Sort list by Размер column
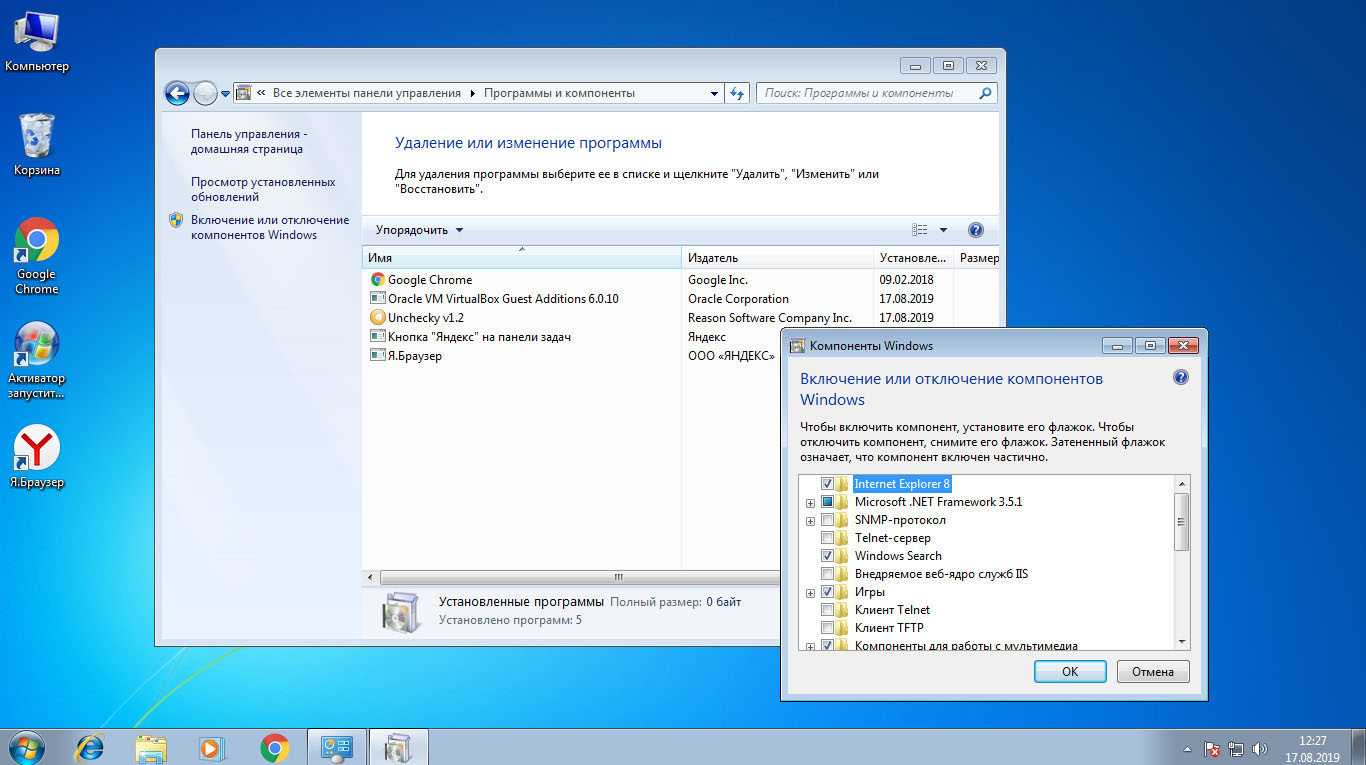 point(977,257)
